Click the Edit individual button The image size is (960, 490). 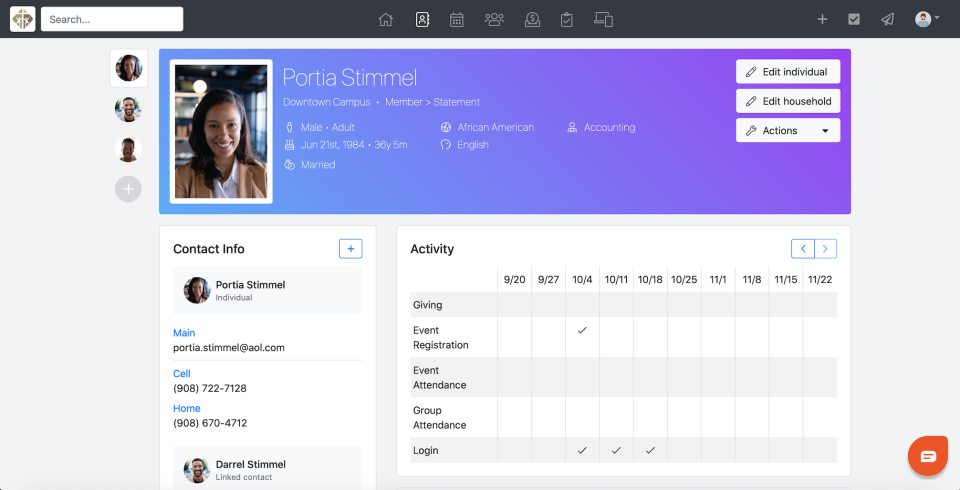click(x=788, y=72)
